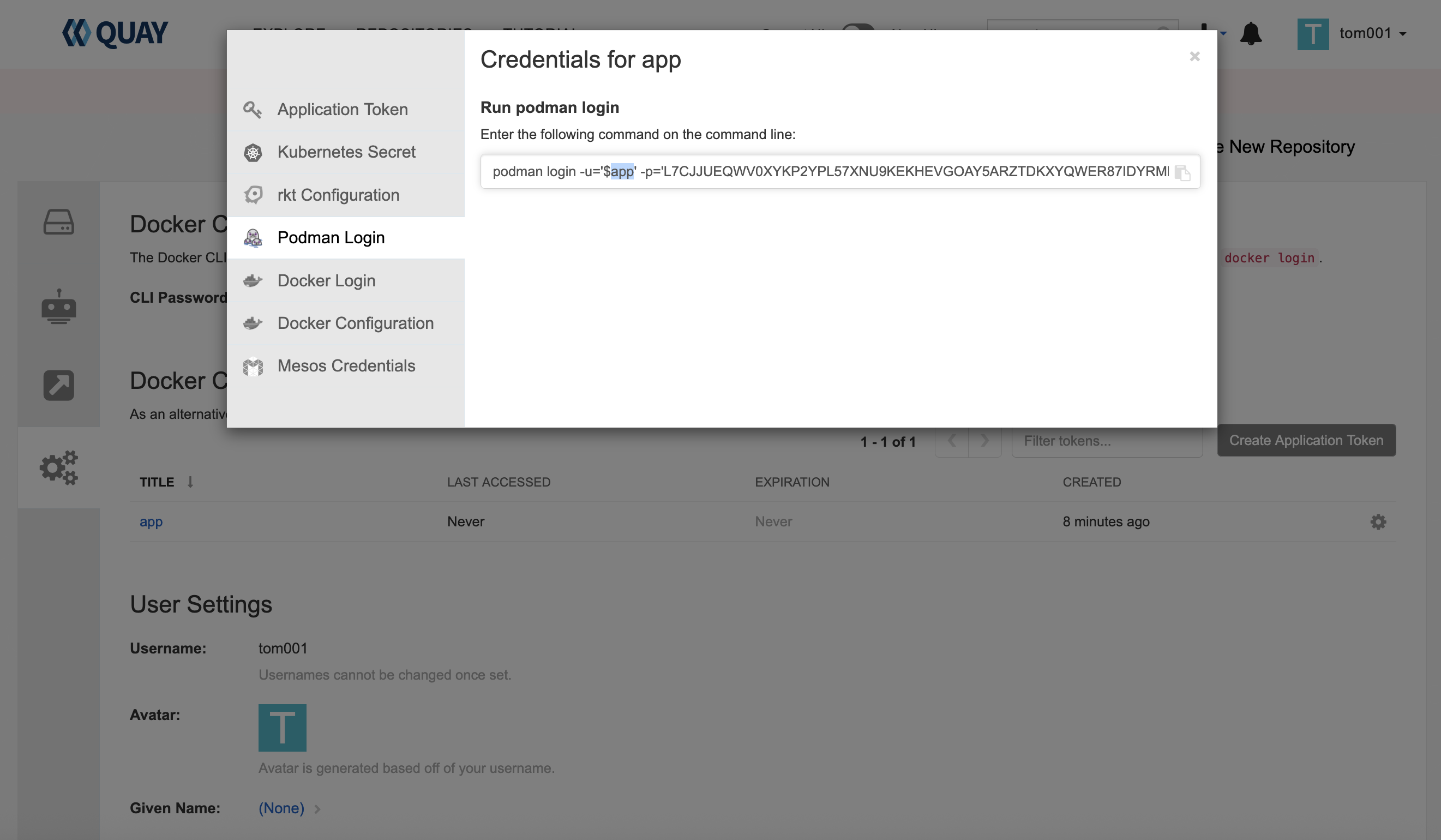1441x840 pixels.
Task: Click the copy-to-clipboard icon in command field
Action: (1182, 172)
